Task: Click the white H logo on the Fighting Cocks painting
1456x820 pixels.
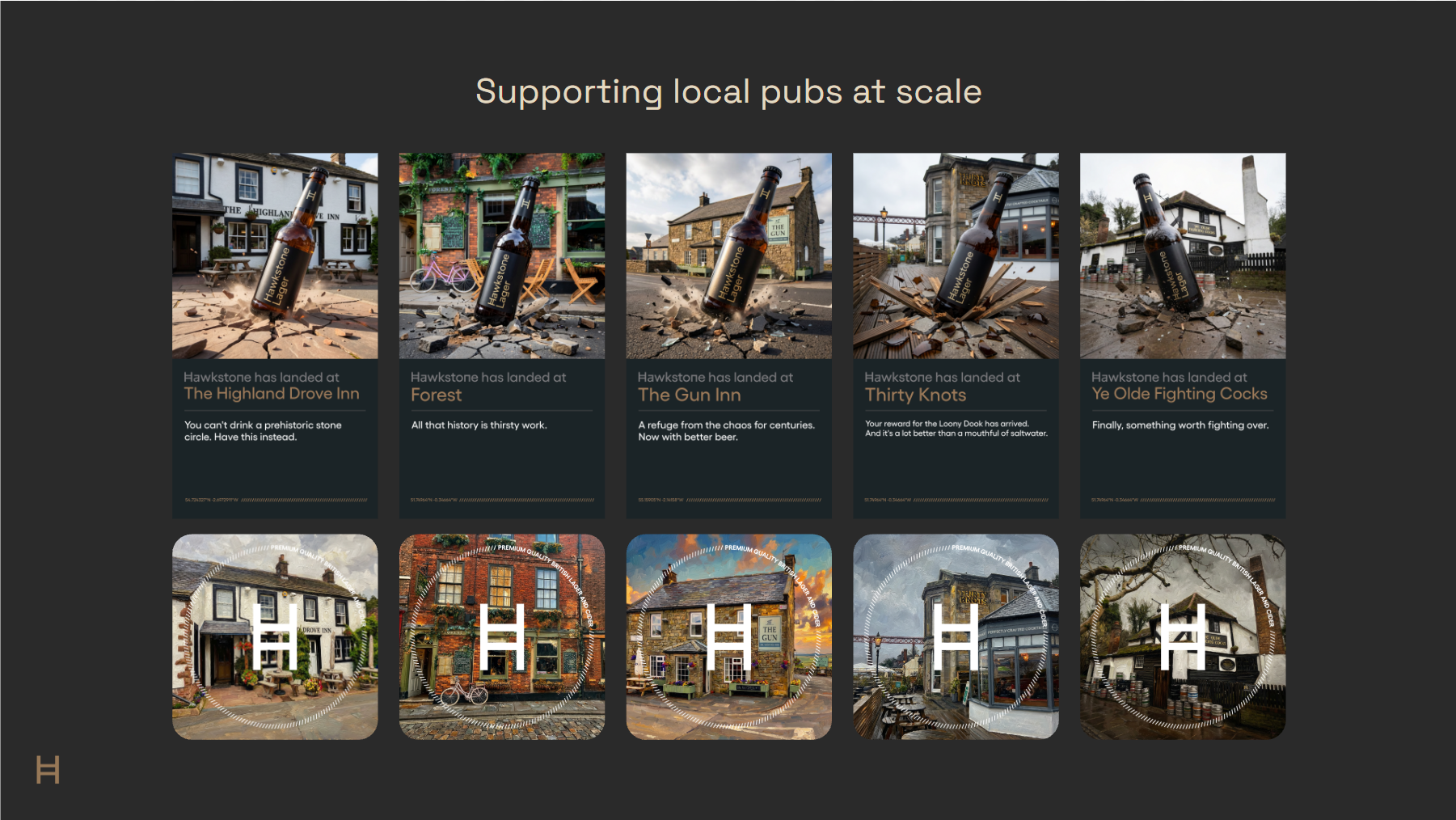Action: tap(1183, 636)
